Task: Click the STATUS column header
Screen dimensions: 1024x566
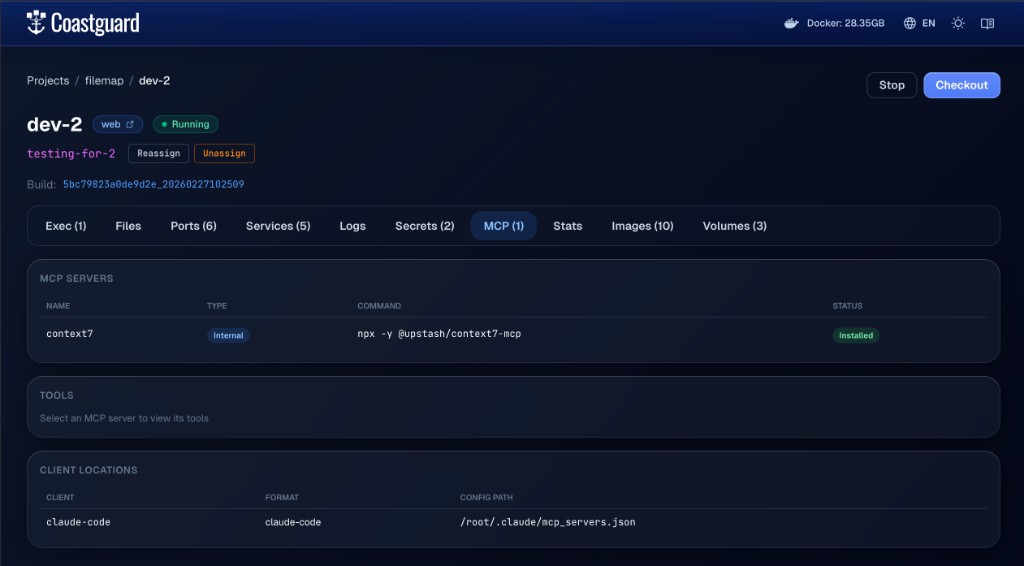Action: (847, 306)
